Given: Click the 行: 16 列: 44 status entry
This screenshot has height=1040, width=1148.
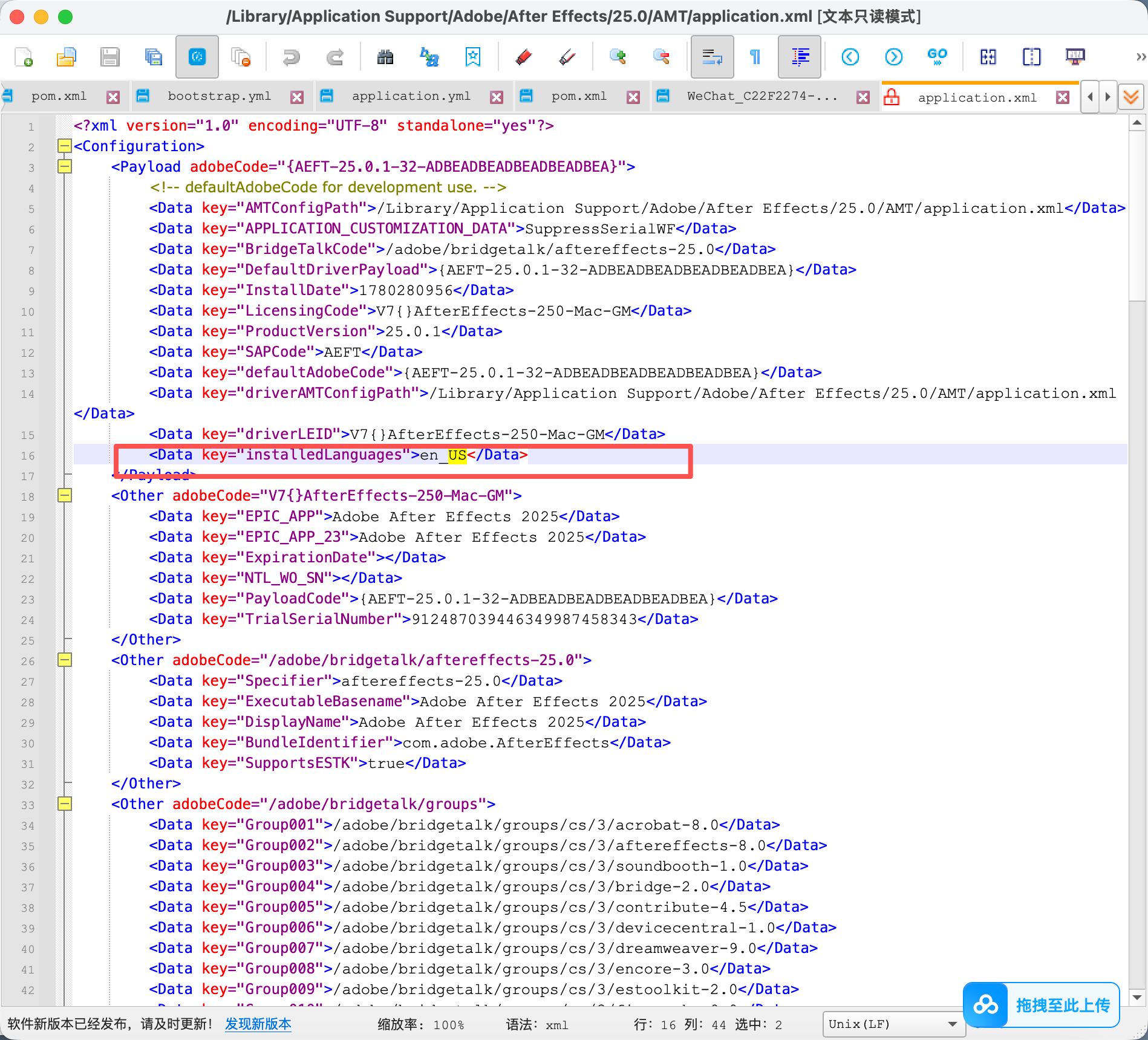Looking at the screenshot, I should tap(680, 1024).
